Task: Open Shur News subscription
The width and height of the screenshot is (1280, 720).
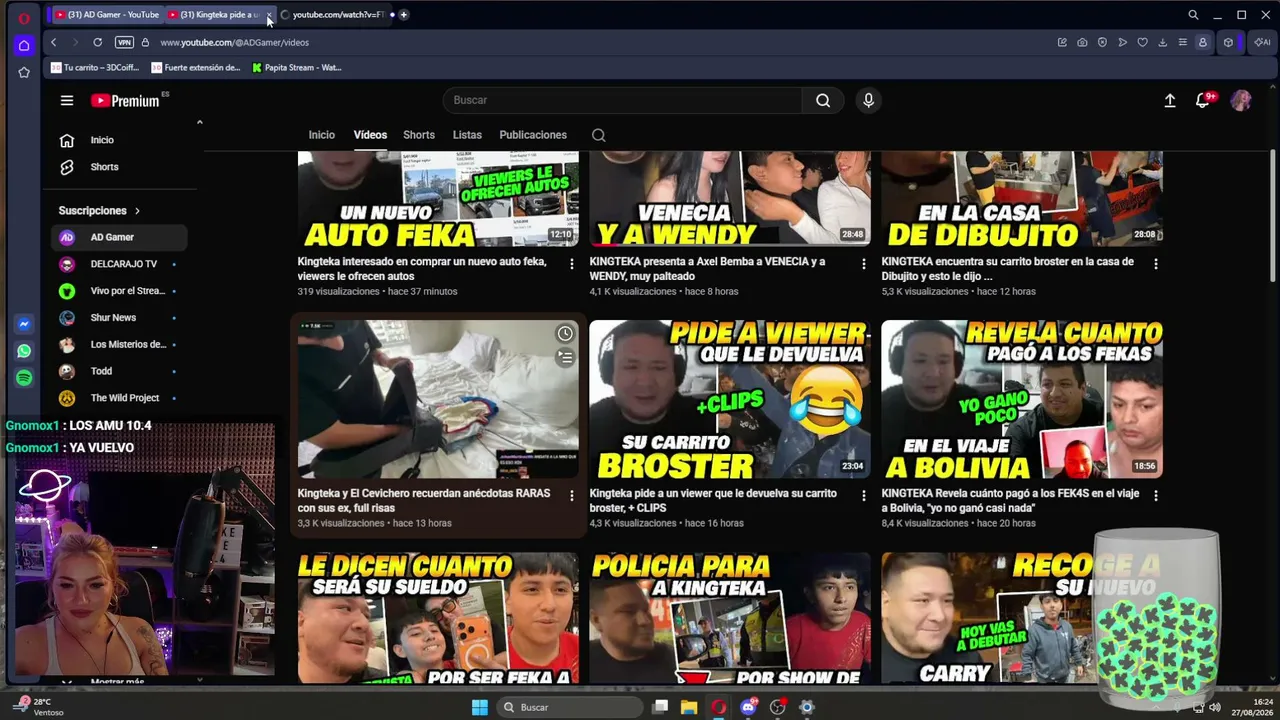Action: (x=119, y=318)
